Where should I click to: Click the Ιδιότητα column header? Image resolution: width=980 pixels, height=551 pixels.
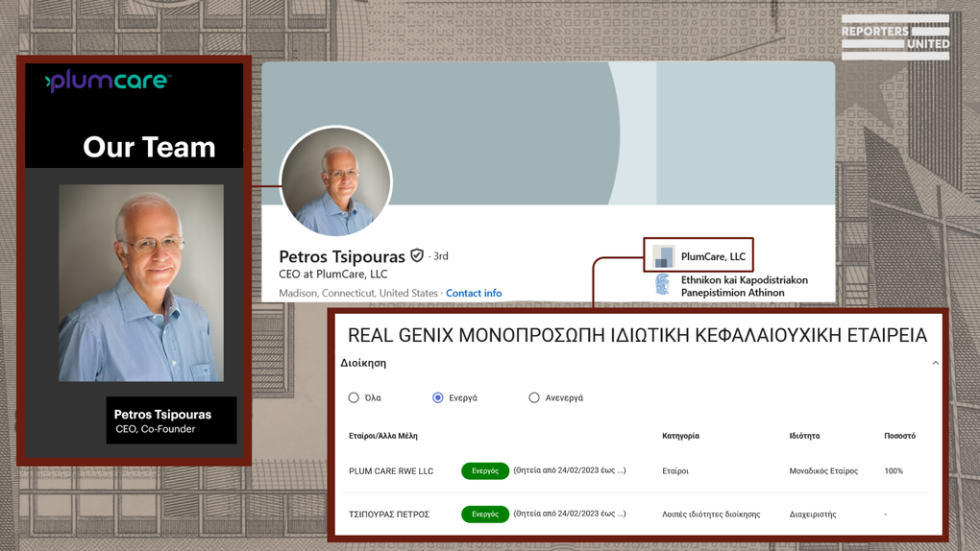[x=804, y=436]
